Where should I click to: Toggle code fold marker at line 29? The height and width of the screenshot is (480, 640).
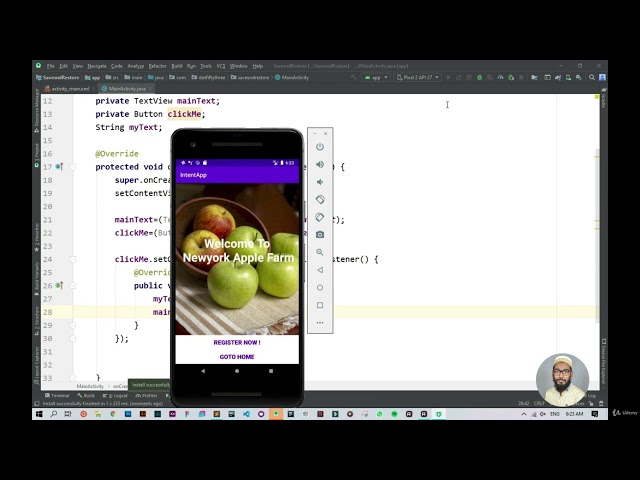pos(73,325)
